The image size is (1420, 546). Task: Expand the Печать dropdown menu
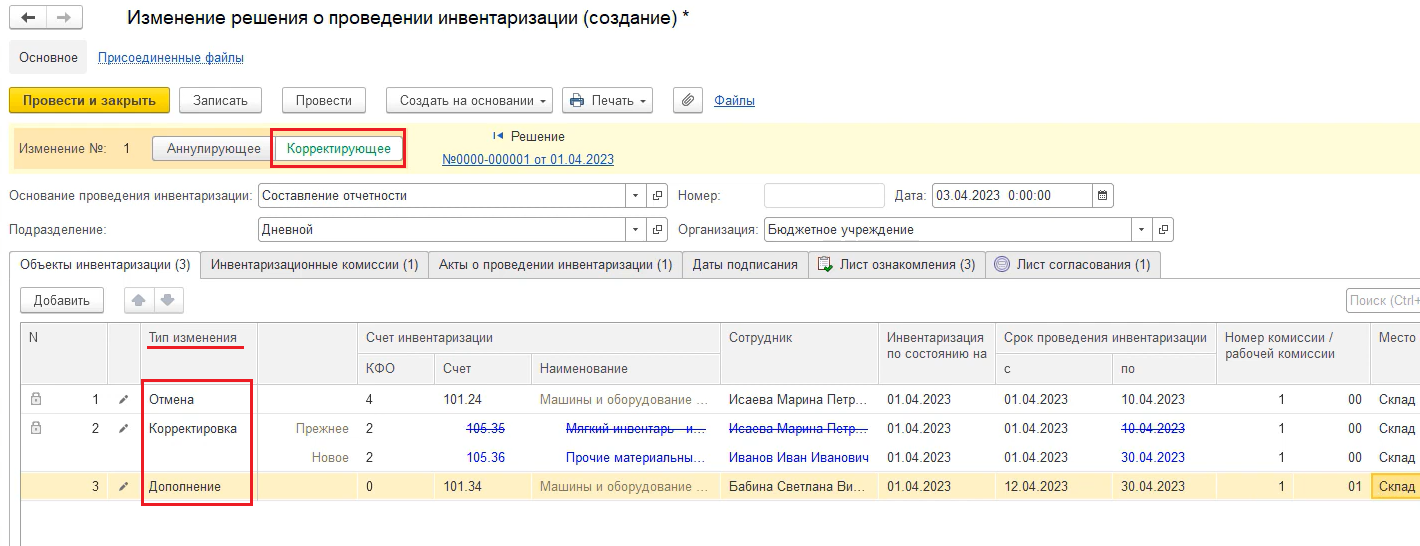(608, 100)
